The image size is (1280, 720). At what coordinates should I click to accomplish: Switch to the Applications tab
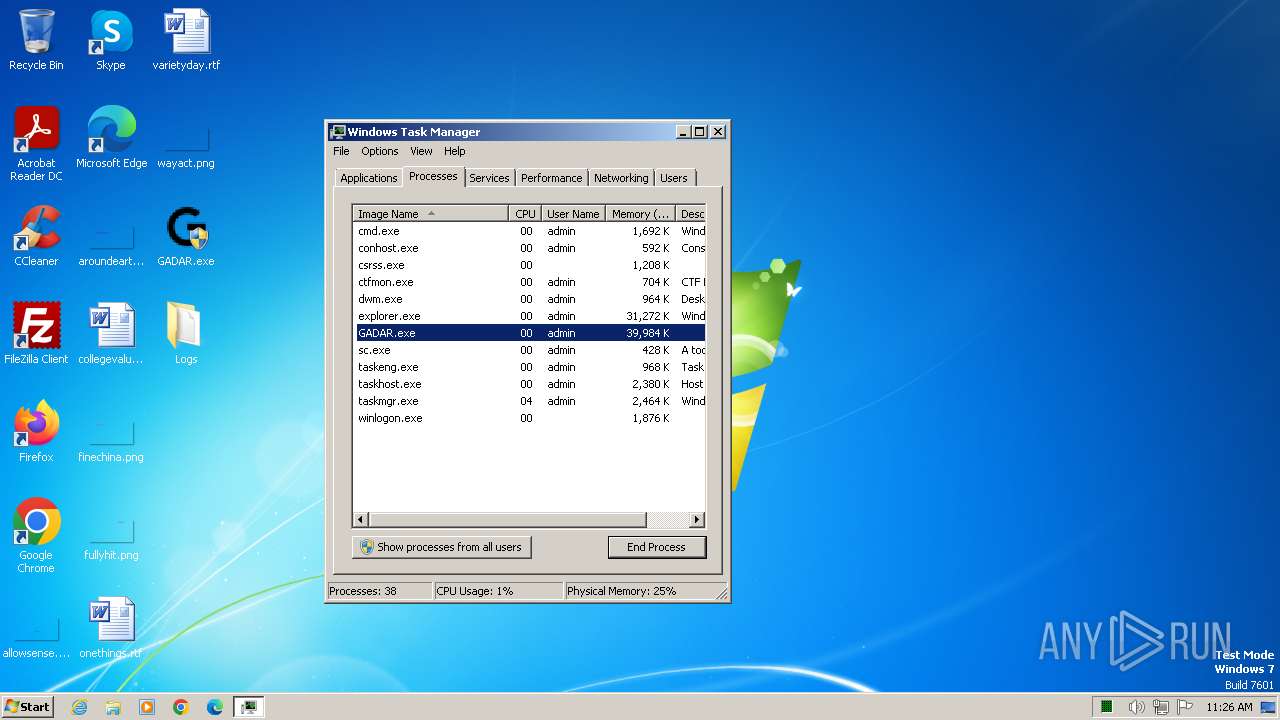(368, 178)
